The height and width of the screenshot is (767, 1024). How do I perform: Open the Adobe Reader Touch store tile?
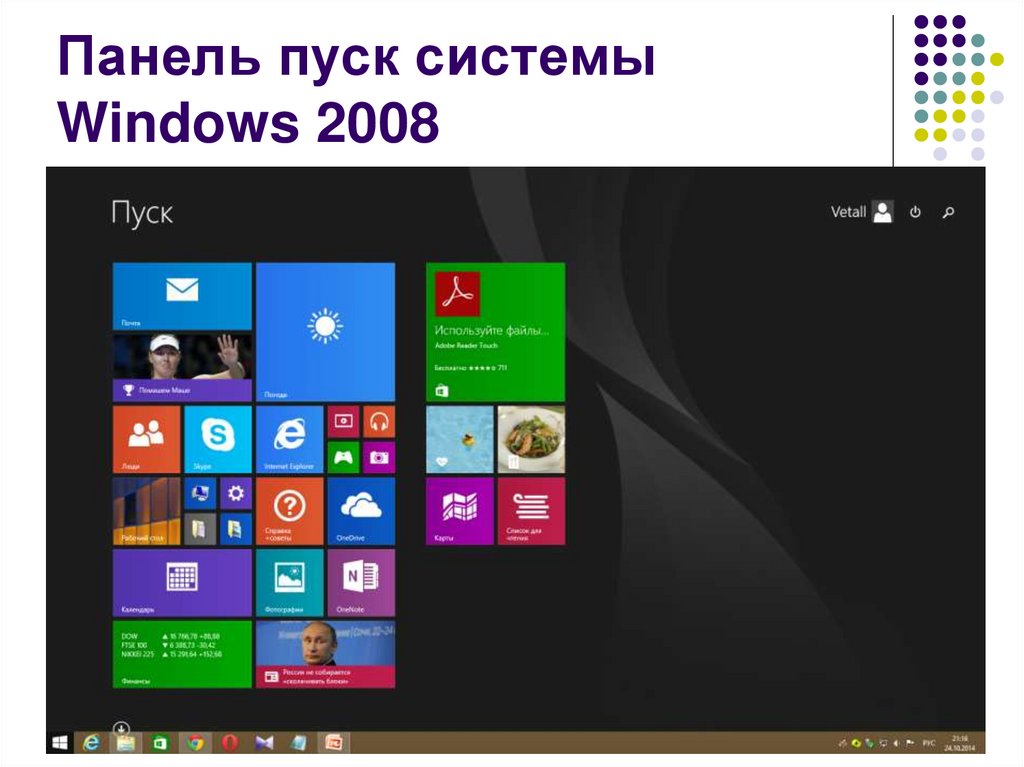496,332
